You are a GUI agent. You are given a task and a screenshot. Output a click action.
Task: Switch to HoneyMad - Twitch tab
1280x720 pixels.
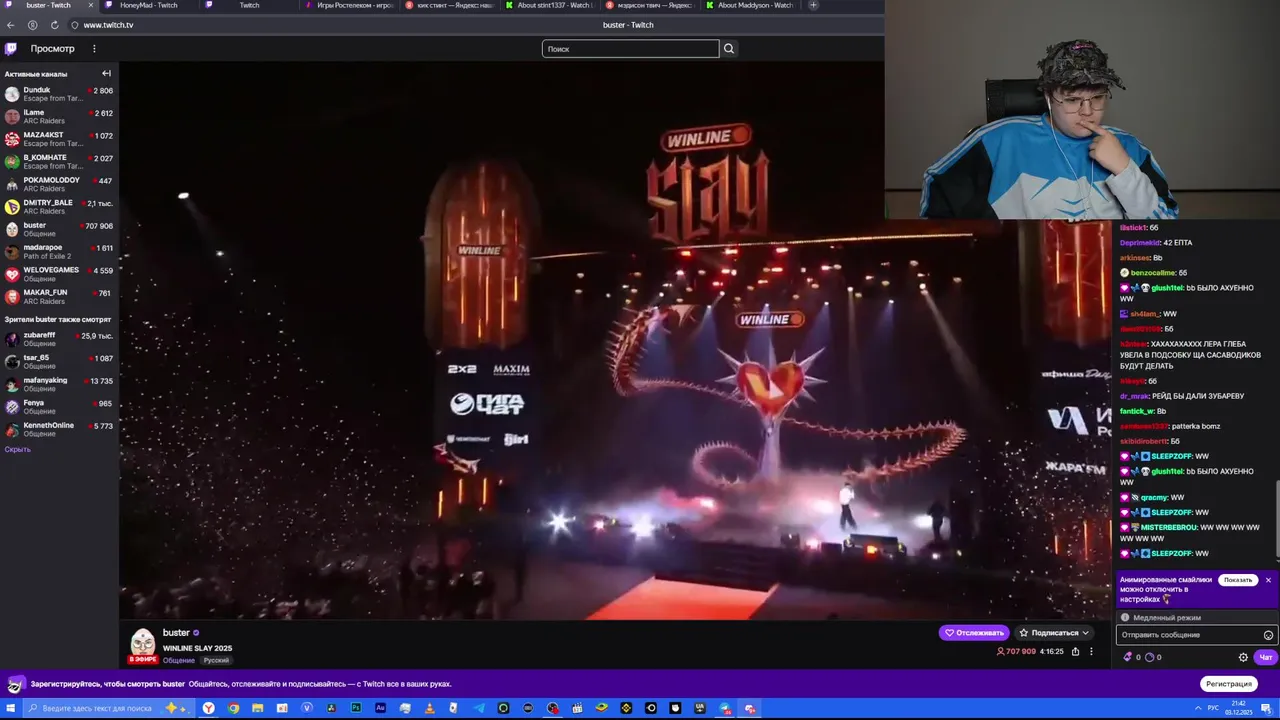point(148,5)
